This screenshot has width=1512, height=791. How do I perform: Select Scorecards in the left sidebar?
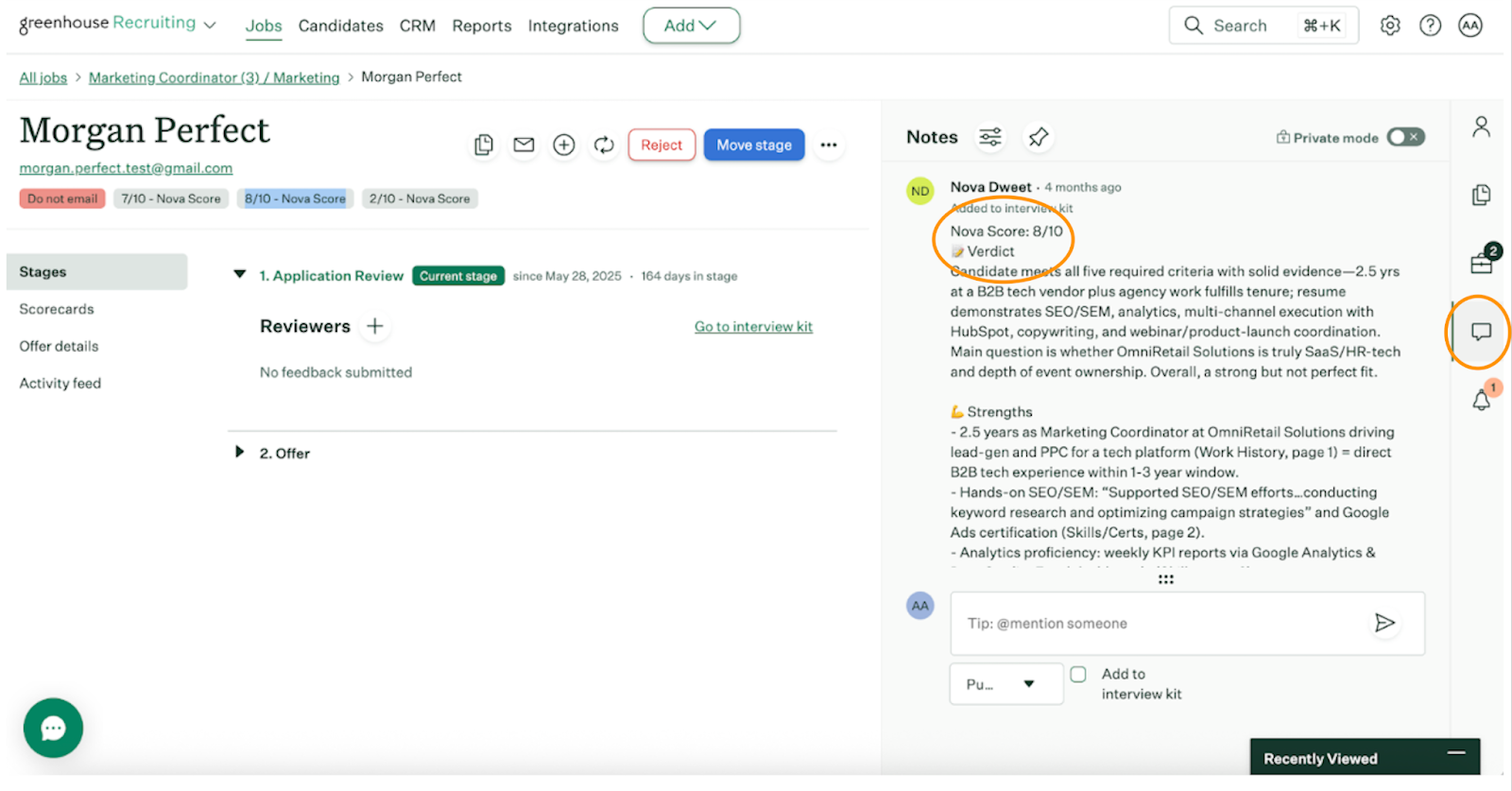coord(57,309)
